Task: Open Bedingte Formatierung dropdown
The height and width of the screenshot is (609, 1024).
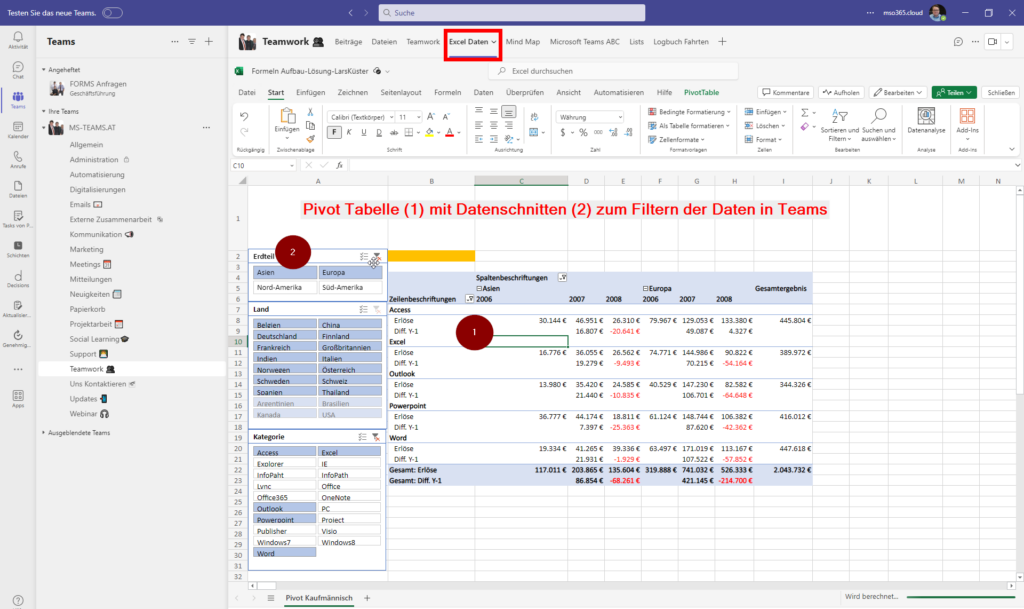Action: pos(689,112)
